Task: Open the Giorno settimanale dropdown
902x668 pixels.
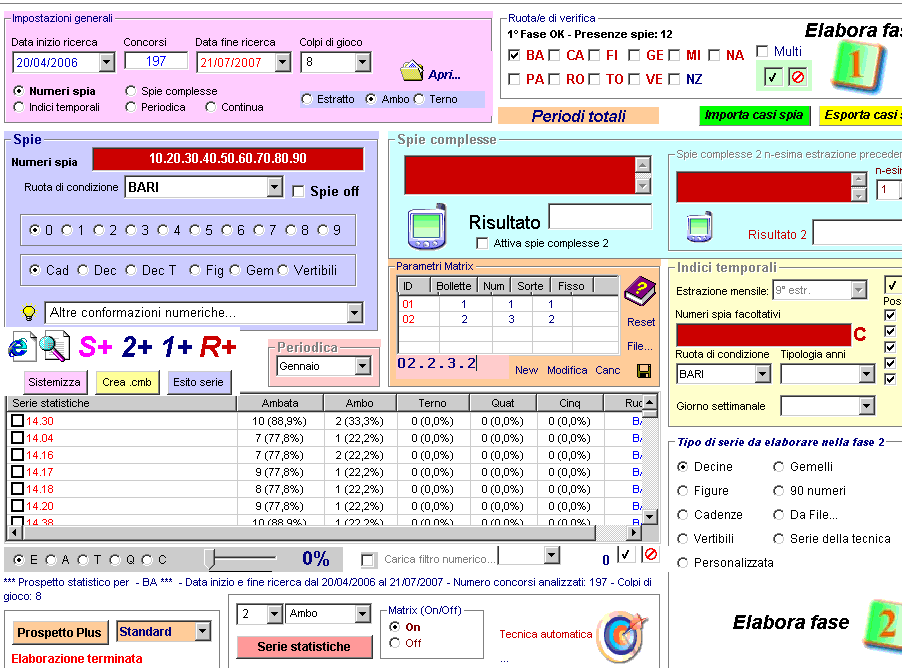Action: pyautogui.click(x=867, y=406)
